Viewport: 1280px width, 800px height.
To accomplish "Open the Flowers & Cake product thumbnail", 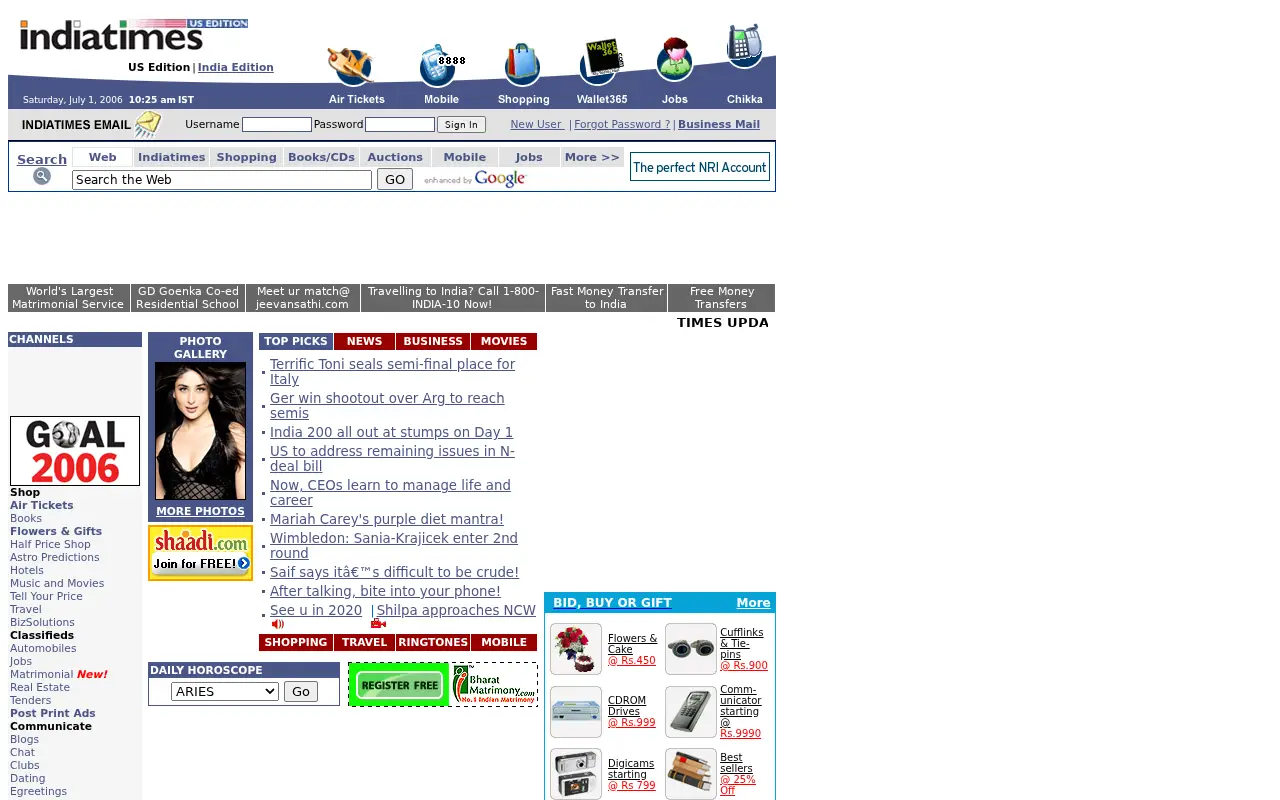I will coord(576,649).
